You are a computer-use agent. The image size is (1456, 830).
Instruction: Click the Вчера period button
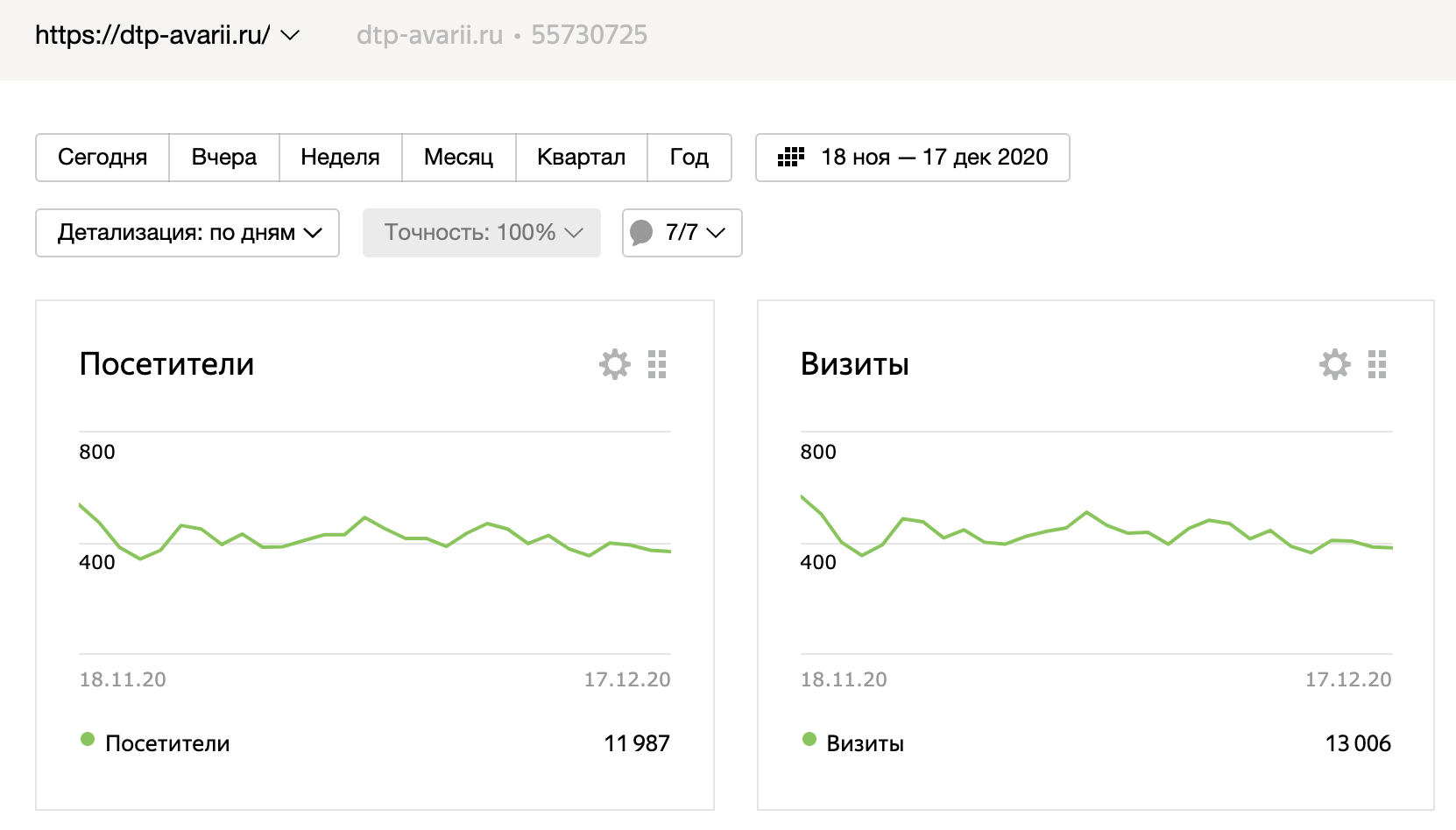tap(224, 158)
